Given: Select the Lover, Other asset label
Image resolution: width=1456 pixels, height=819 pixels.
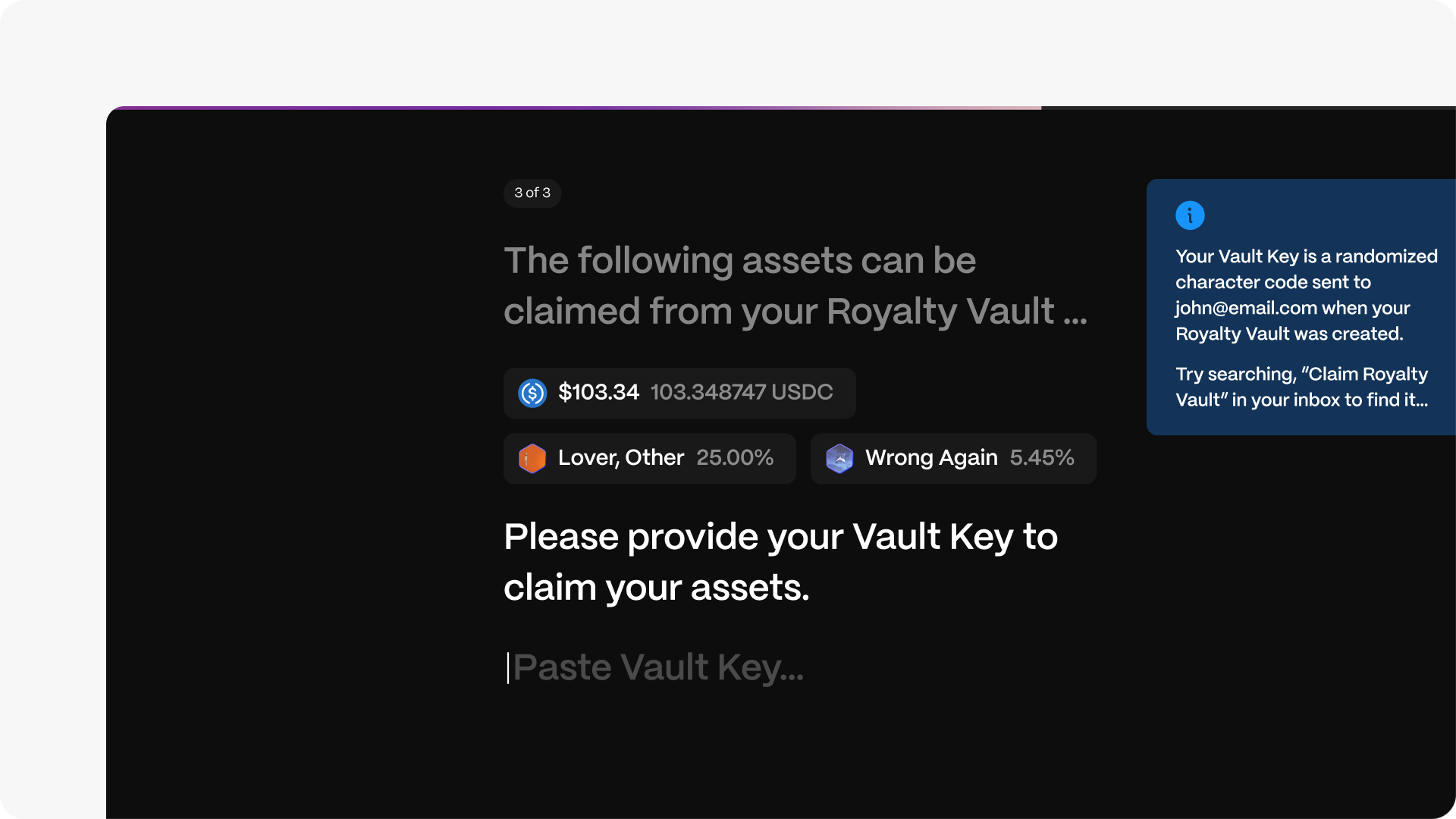Looking at the screenshot, I should tap(621, 457).
